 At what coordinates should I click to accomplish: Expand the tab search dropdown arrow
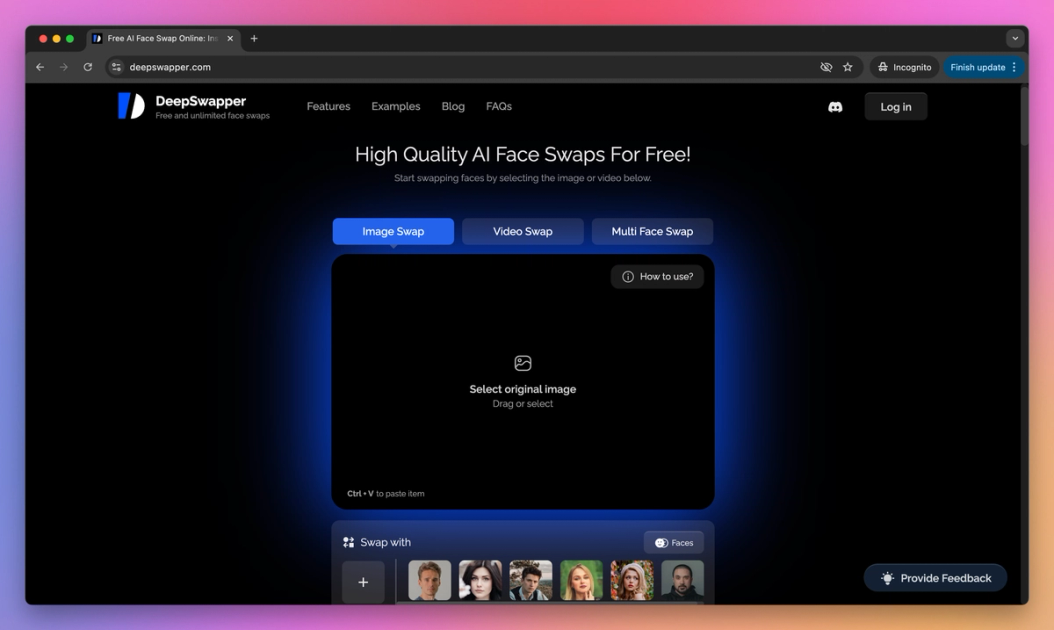[x=1015, y=39]
